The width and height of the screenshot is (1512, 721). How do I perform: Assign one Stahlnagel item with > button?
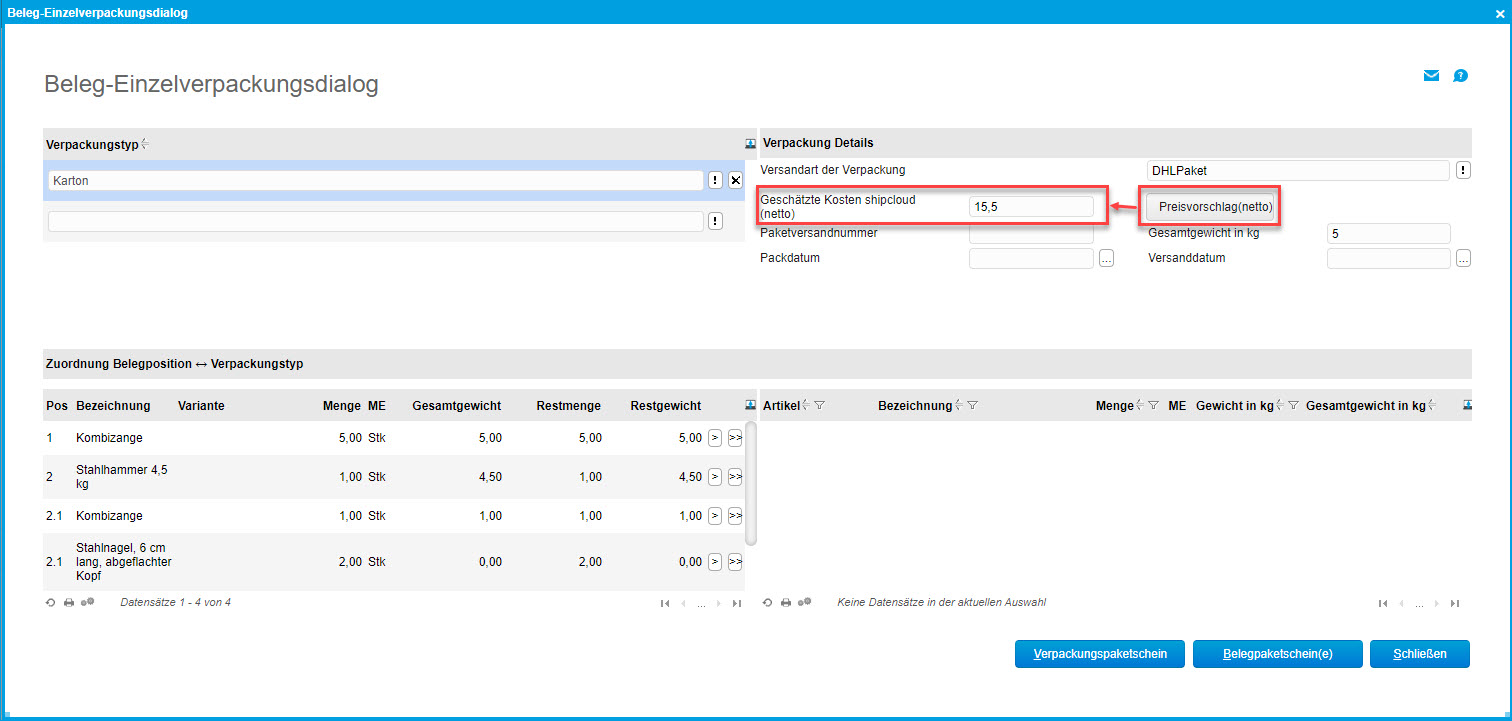tap(714, 562)
